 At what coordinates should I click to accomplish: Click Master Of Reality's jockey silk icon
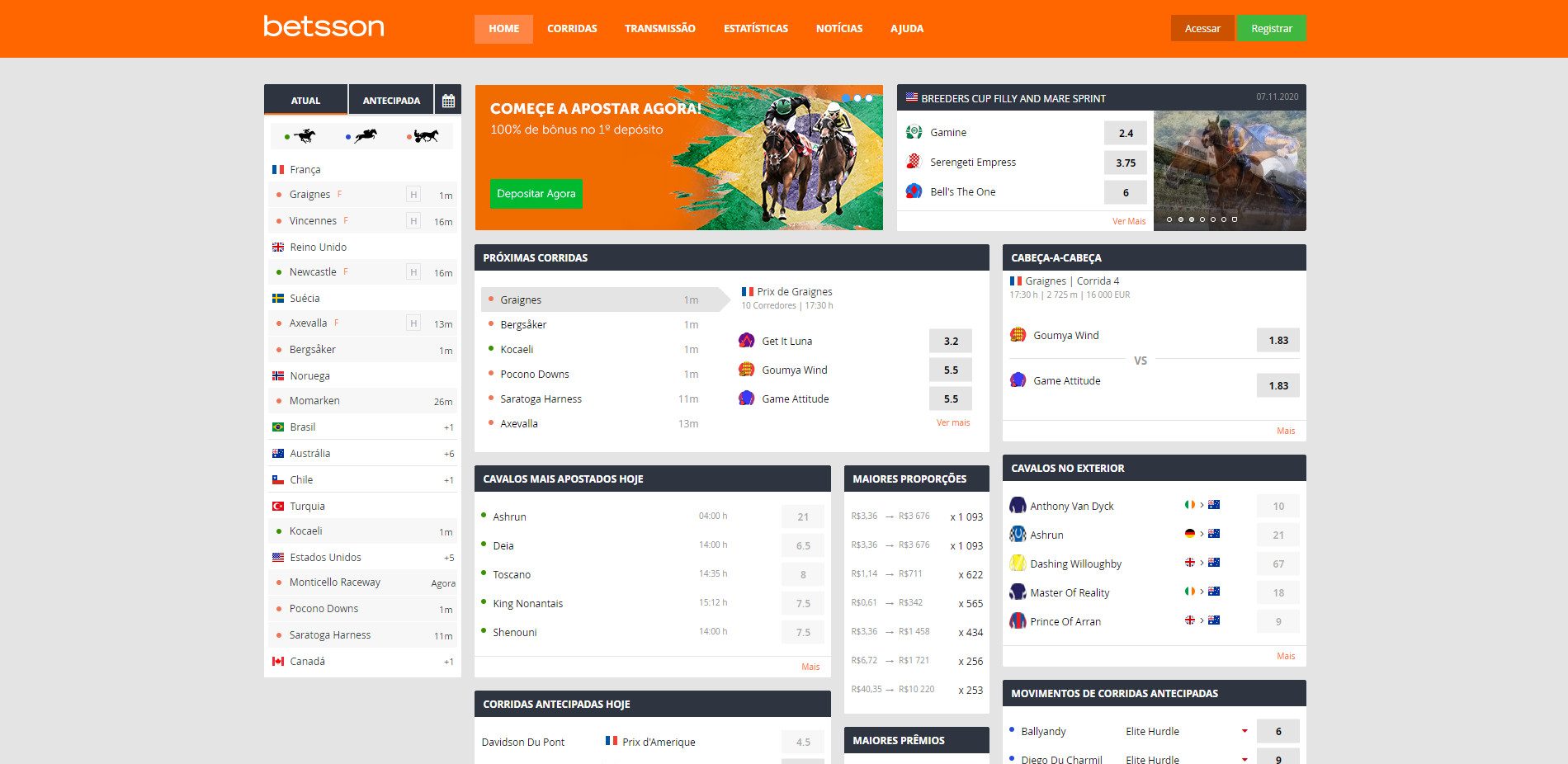1018,592
